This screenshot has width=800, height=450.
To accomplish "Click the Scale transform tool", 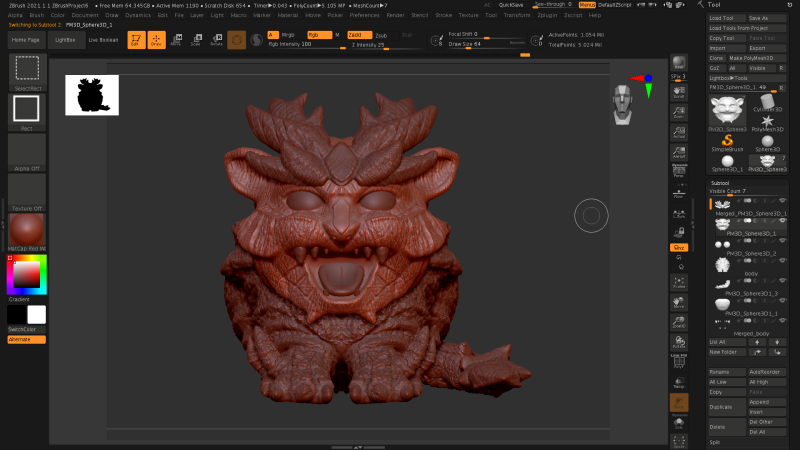I will pyautogui.click(x=195, y=39).
